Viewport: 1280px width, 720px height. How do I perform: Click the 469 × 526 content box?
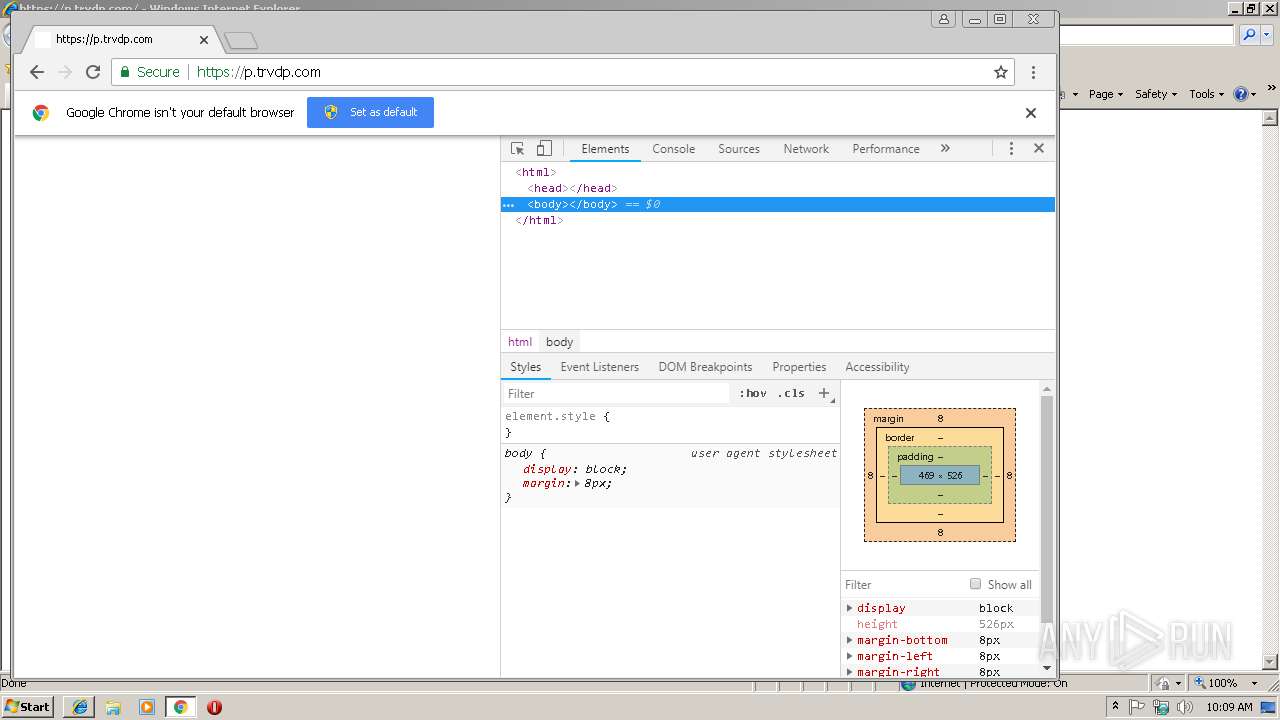click(x=940, y=476)
